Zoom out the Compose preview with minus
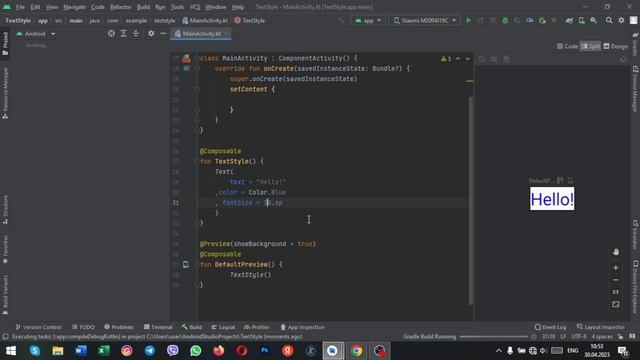 coord(616,280)
